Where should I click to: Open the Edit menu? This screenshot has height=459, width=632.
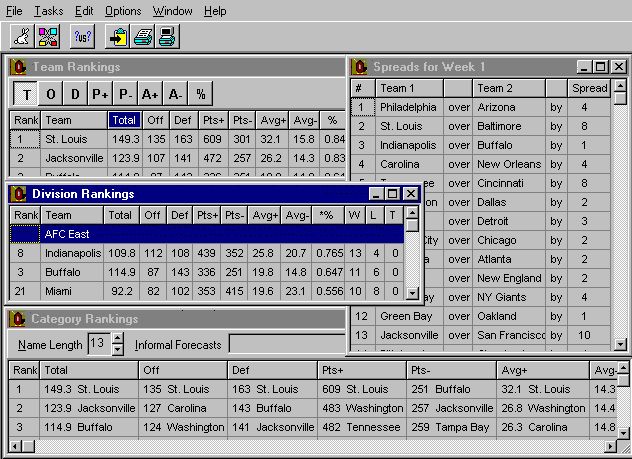click(84, 11)
